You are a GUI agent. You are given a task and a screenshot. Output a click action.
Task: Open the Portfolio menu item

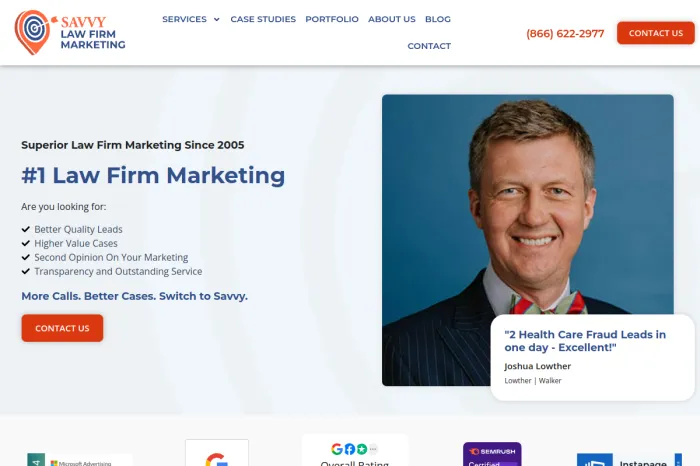click(x=332, y=19)
